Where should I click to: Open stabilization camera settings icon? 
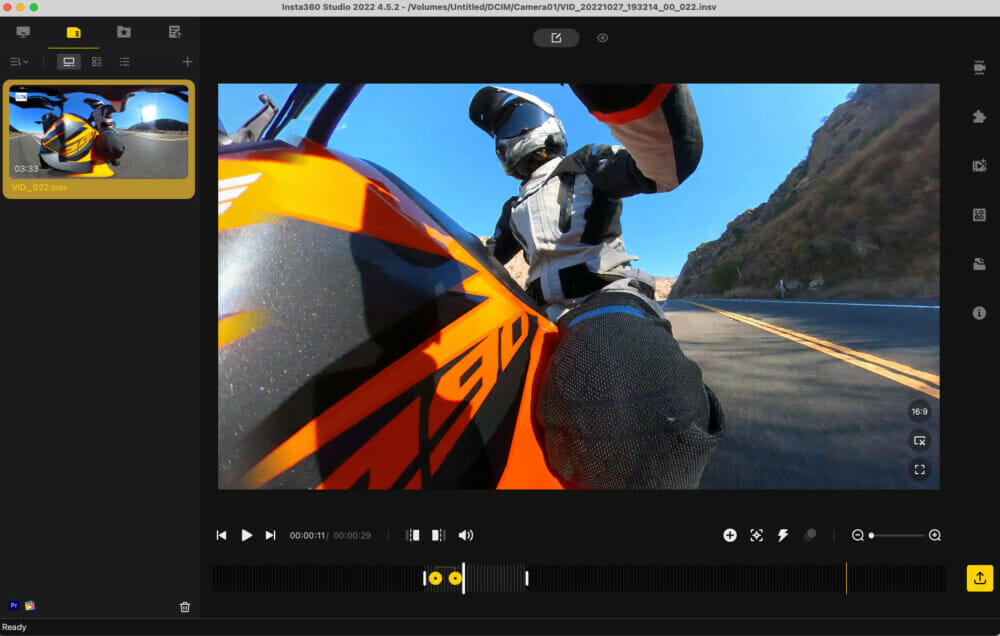[979, 67]
